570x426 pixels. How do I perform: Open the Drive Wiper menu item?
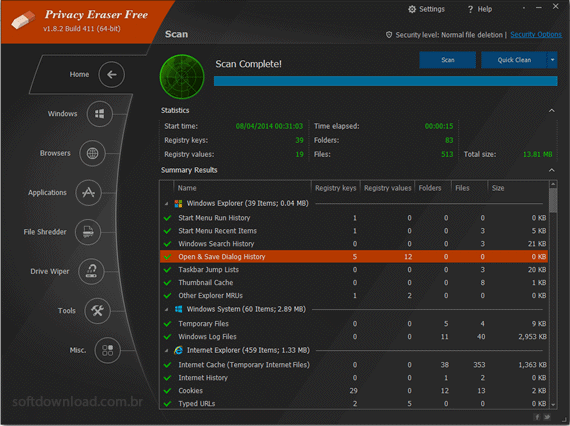[50, 272]
